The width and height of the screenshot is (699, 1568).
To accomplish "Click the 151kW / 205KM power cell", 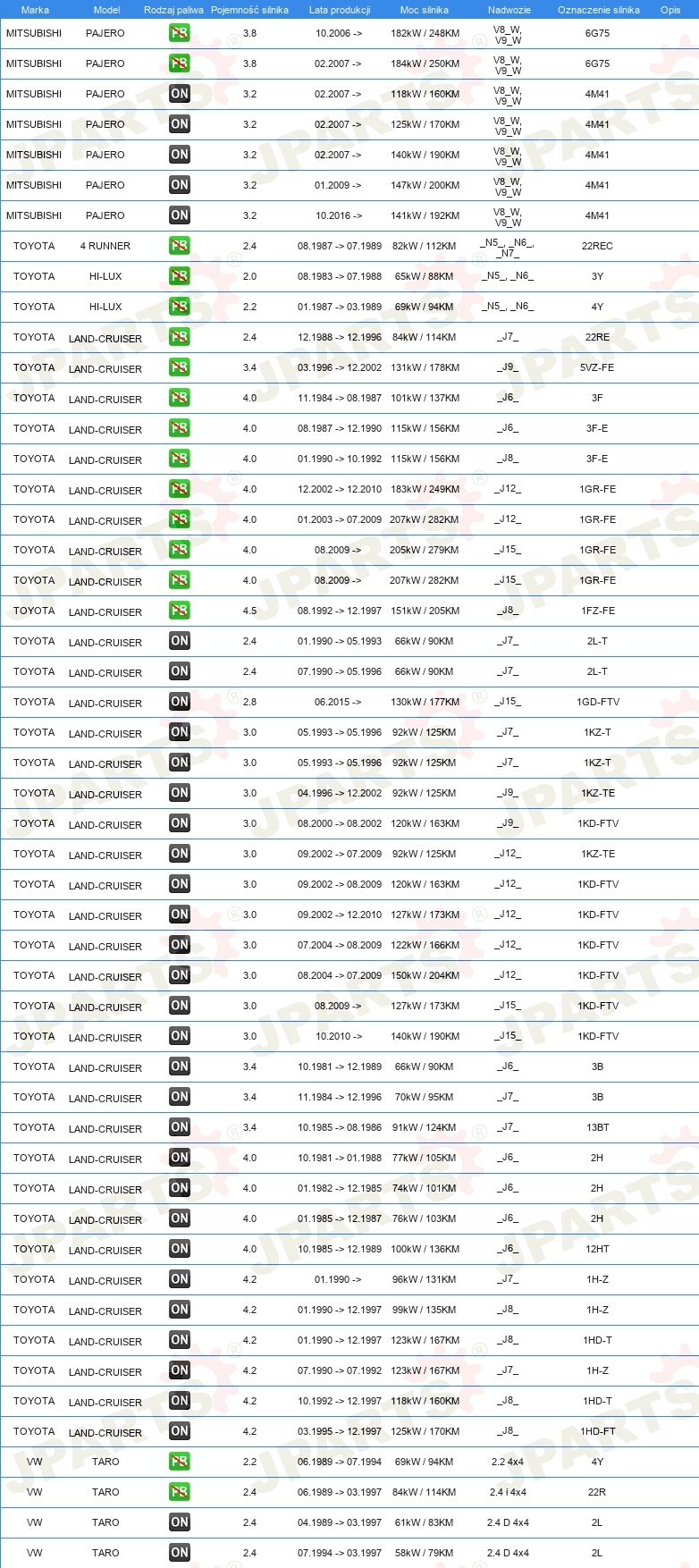I will click(x=425, y=611).
